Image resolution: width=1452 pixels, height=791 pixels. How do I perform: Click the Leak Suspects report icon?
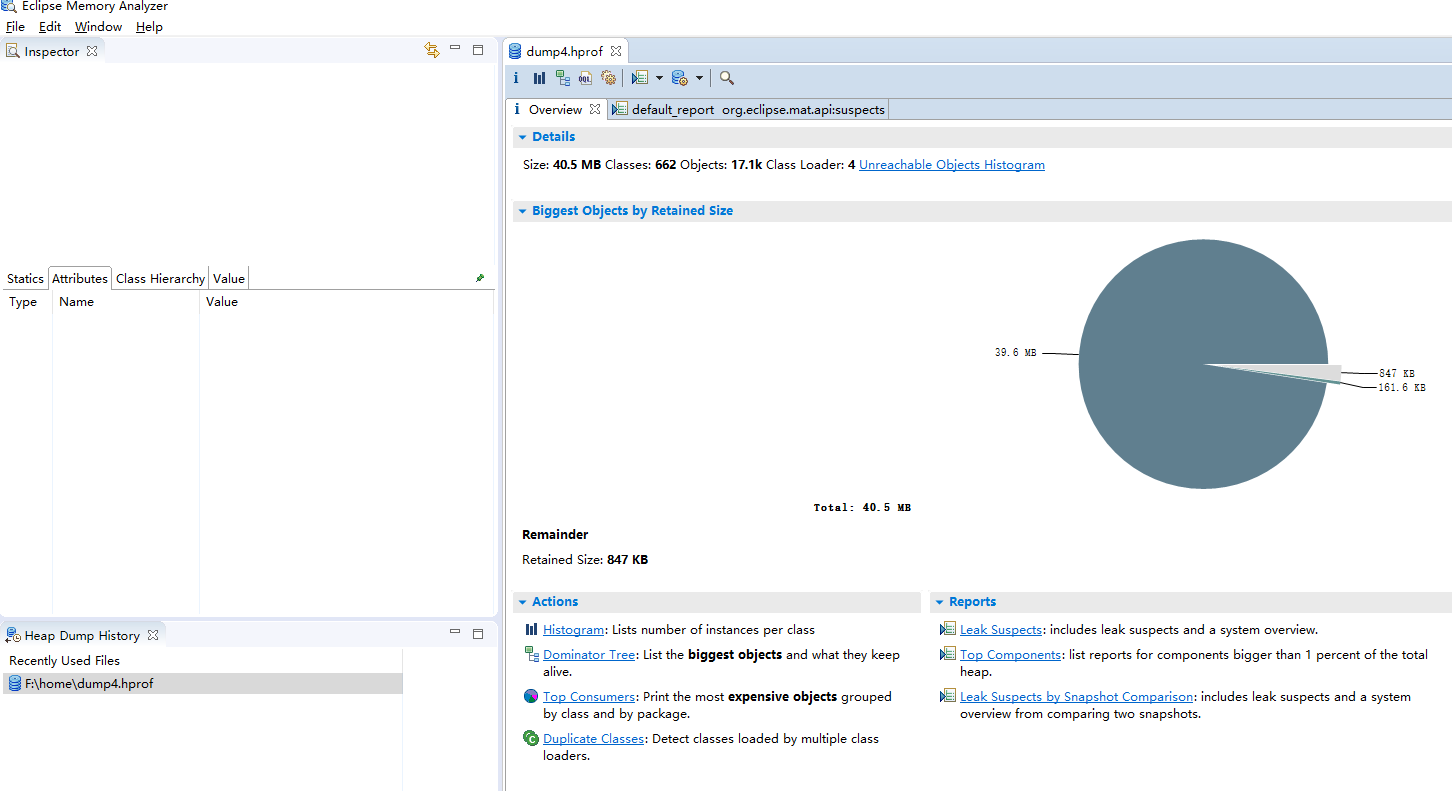pyautogui.click(x=948, y=629)
